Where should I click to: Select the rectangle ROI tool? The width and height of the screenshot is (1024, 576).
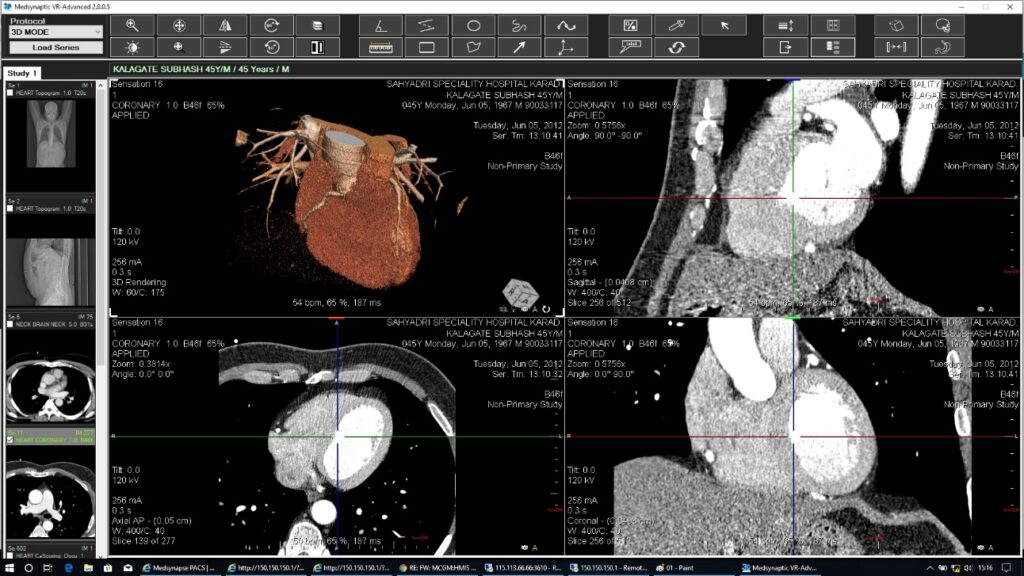(427, 47)
